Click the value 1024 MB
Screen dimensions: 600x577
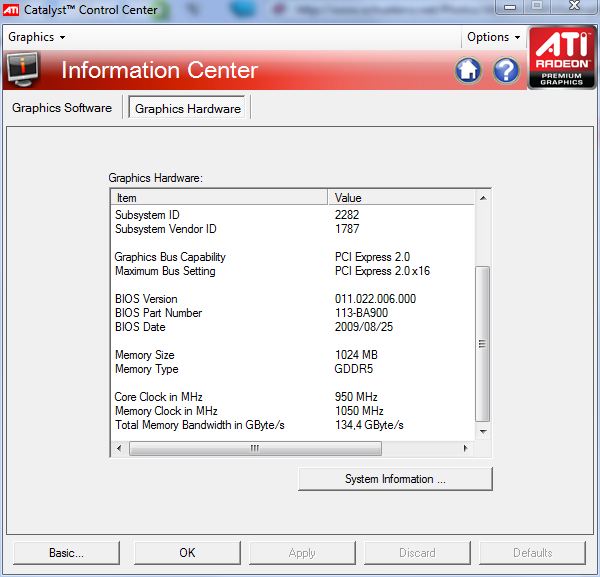coord(356,355)
